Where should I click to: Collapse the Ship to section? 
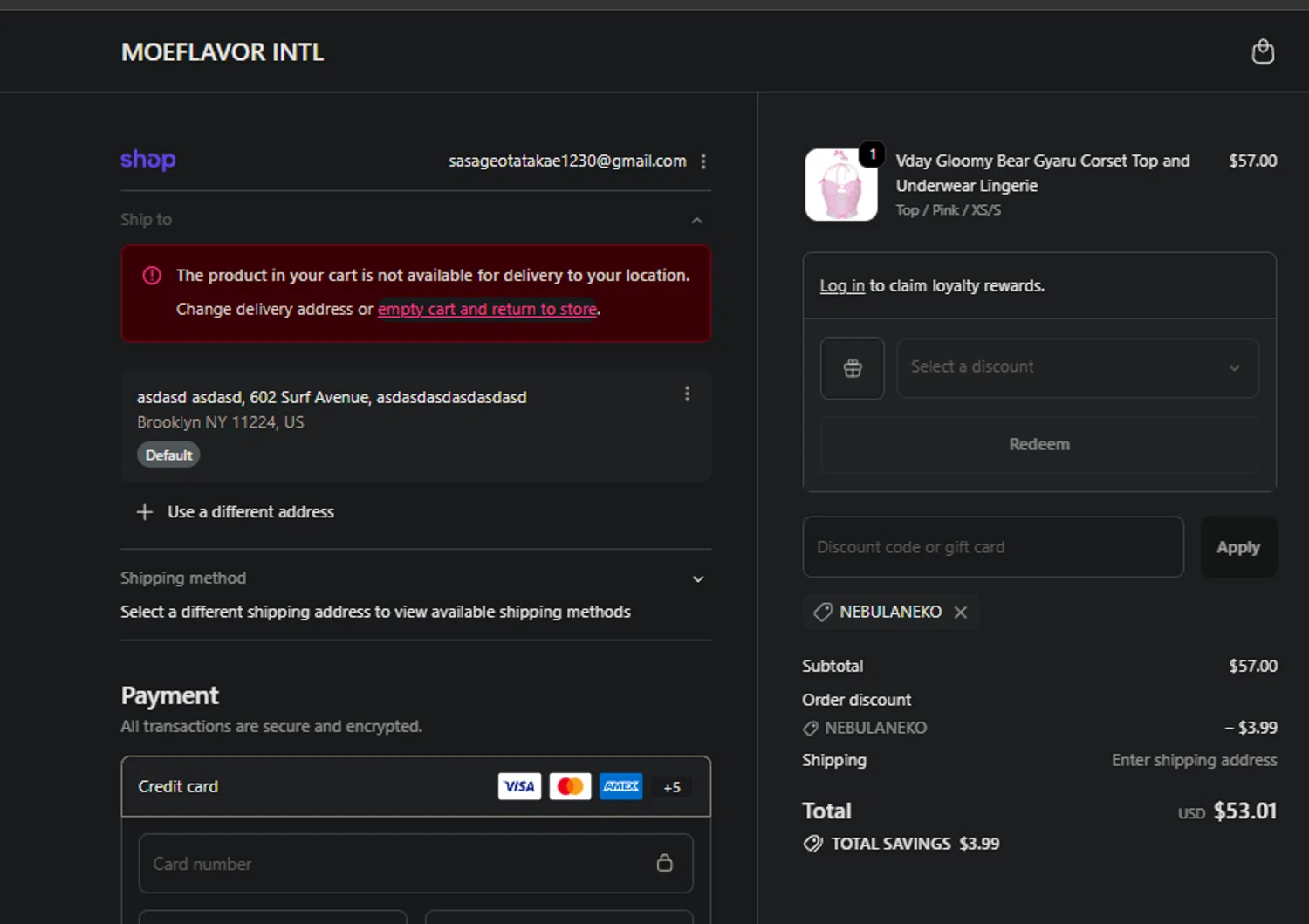click(x=696, y=221)
